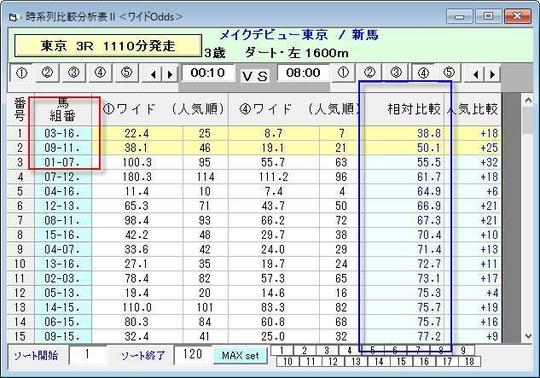The image size is (540, 378).
Task: Click the ② button in the 00:10 group
Action: tap(47, 73)
